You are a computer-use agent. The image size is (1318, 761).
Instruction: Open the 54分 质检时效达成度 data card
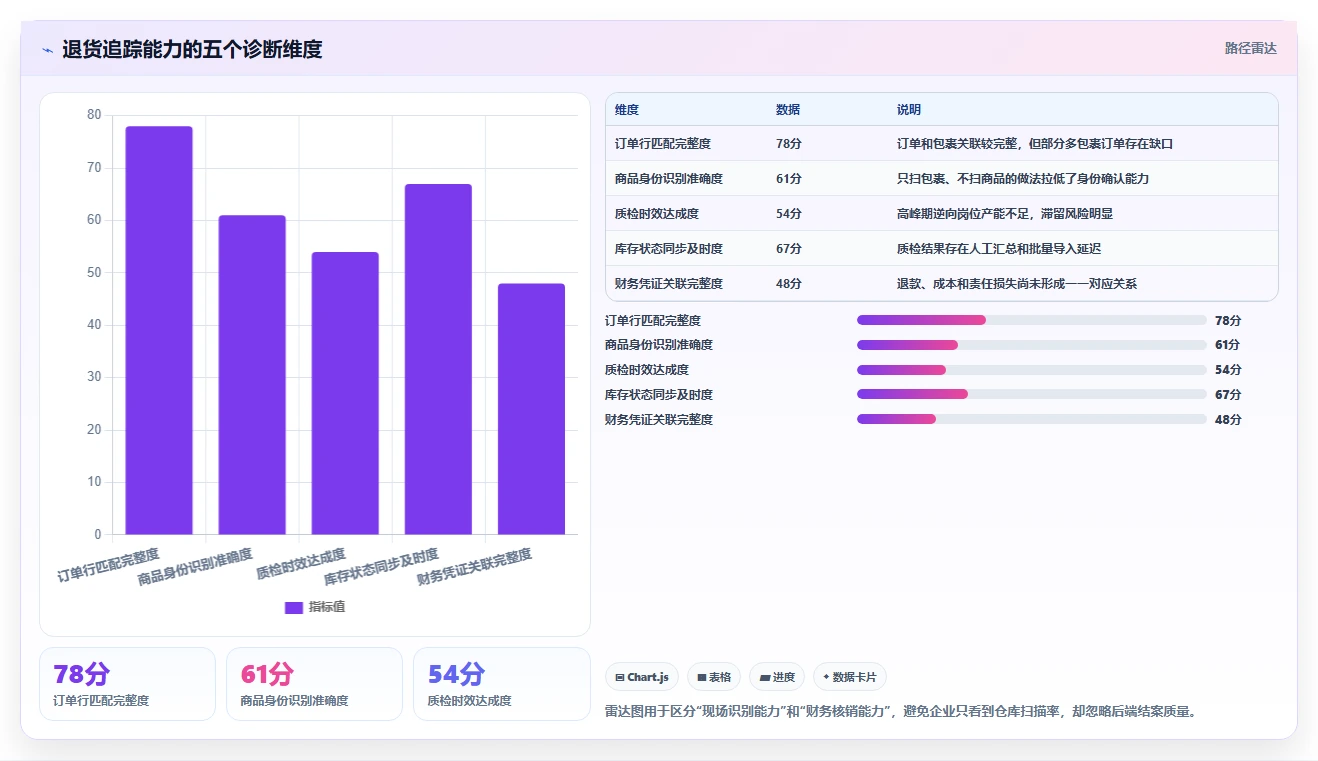501,684
